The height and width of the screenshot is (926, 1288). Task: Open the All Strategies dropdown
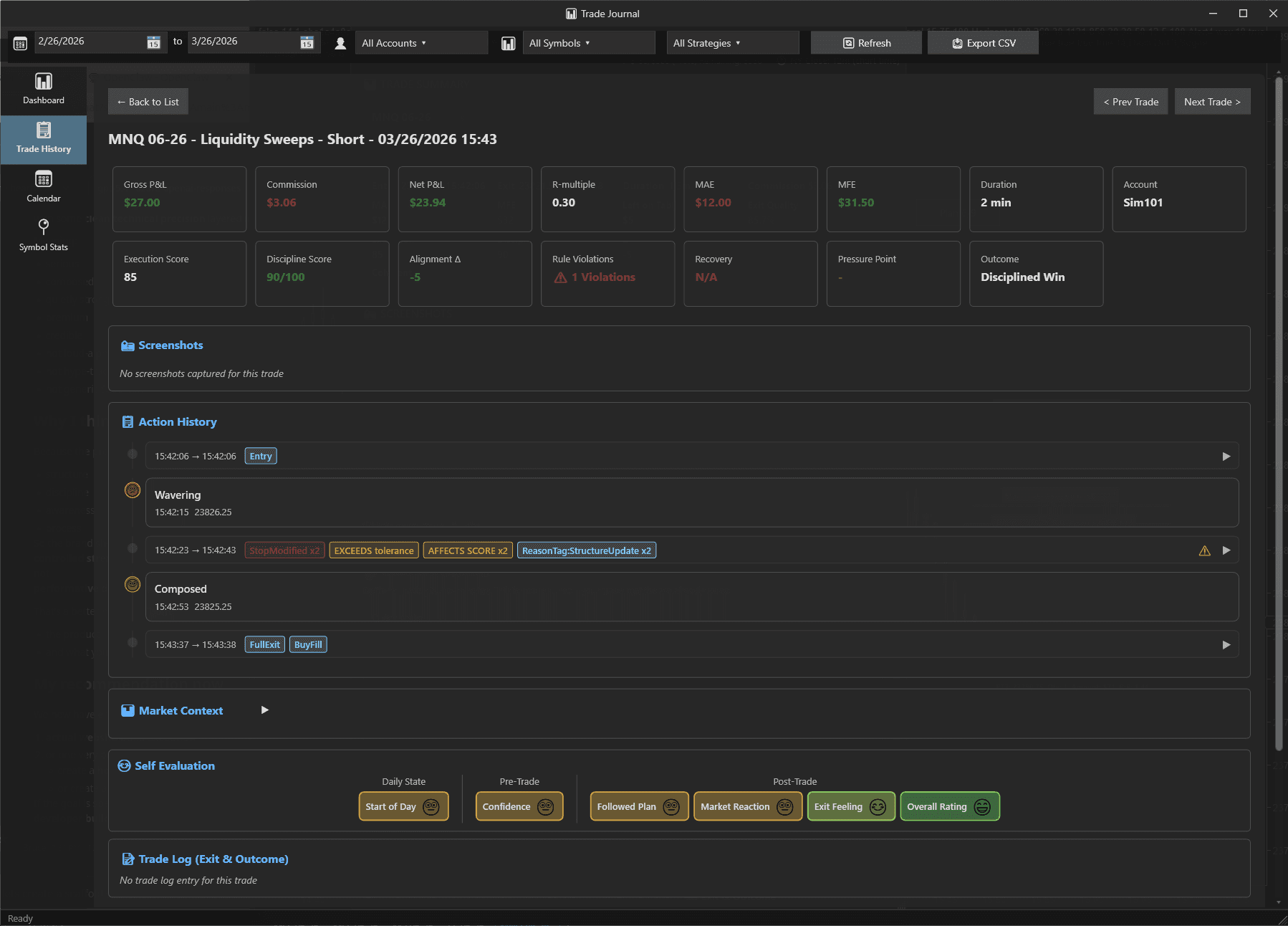[x=732, y=42]
